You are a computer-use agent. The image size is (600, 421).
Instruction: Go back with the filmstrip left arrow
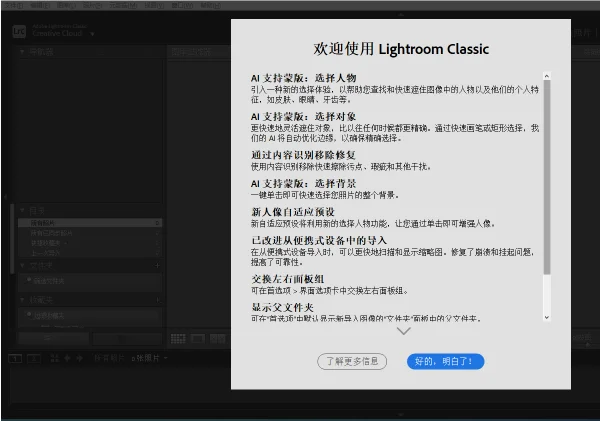pos(67,358)
